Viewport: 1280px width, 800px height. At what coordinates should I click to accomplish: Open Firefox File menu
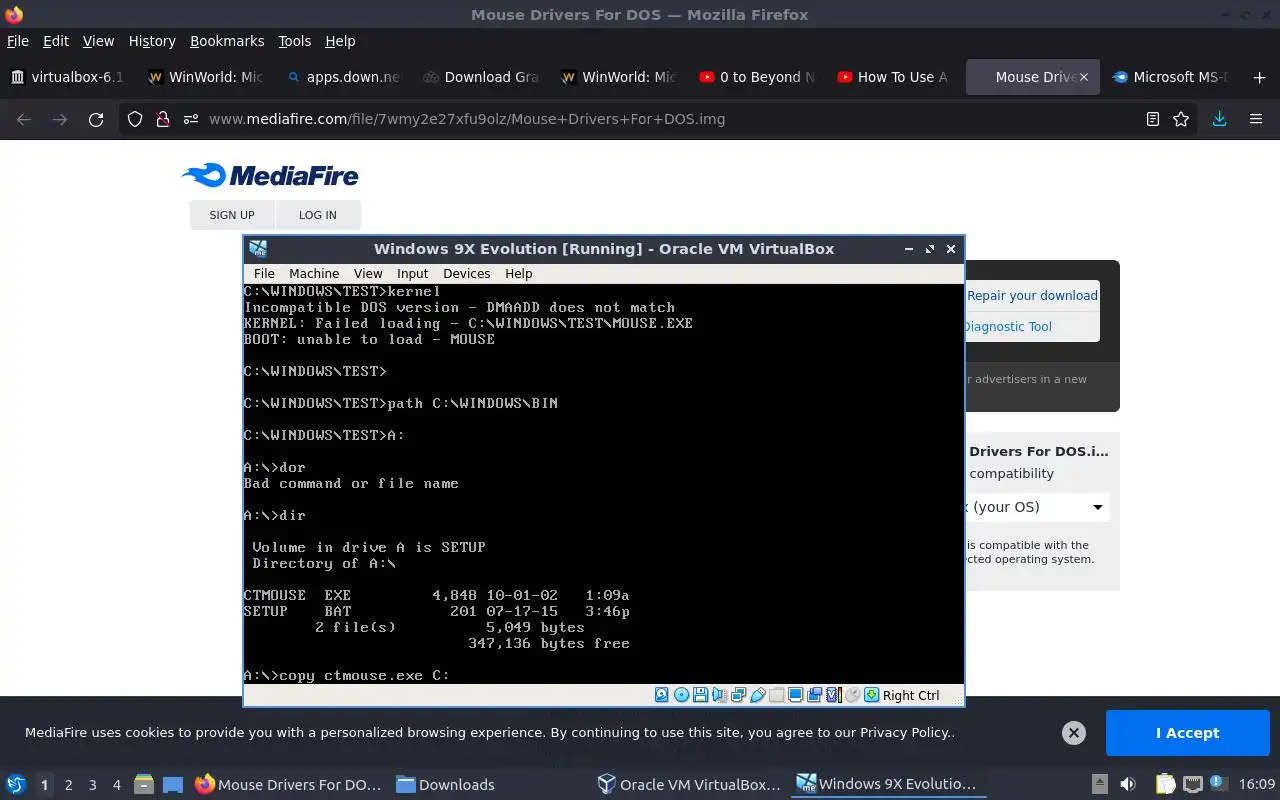(x=18, y=41)
